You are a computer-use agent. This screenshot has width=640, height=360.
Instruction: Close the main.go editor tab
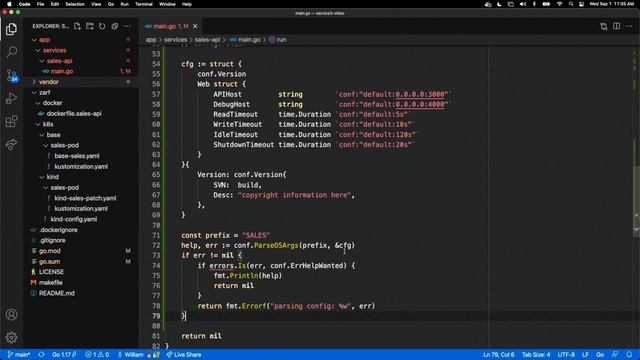pos(195,26)
